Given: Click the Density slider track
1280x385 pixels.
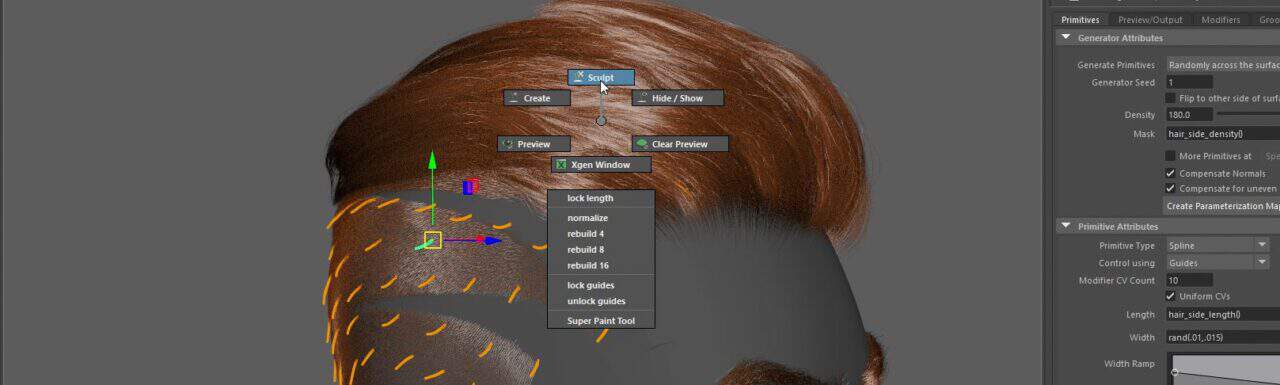Looking at the screenshot, I should tap(1248, 115).
